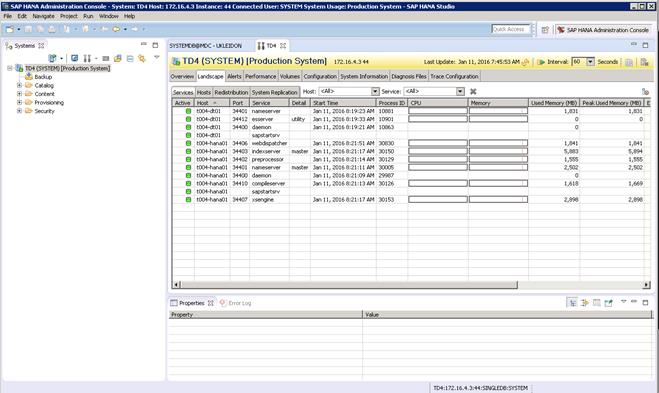The image size is (659, 393).
Task: Click the rightmost icon in TD4 yellow header
Action: click(645, 62)
